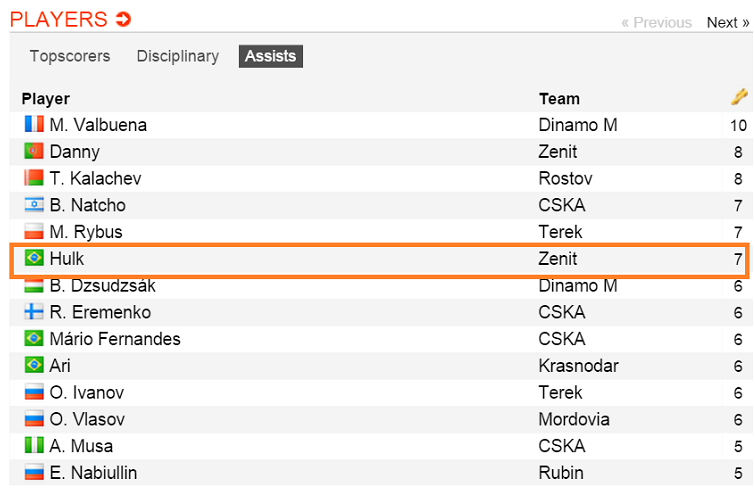Click the Israeli flag beside B. Natcho
The image size is (755, 488).
click(x=34, y=205)
